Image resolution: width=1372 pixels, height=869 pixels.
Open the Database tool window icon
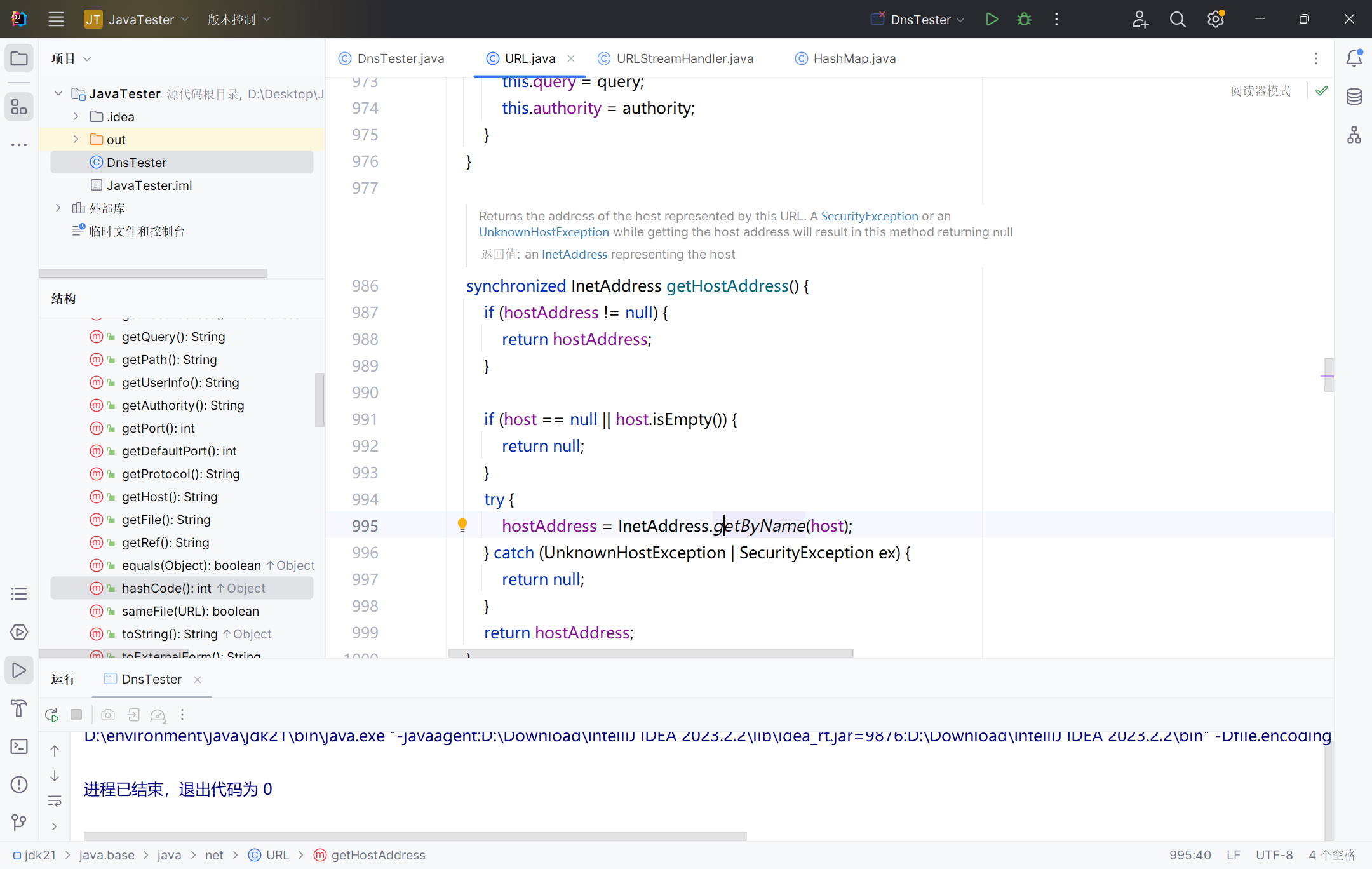pos(1354,97)
